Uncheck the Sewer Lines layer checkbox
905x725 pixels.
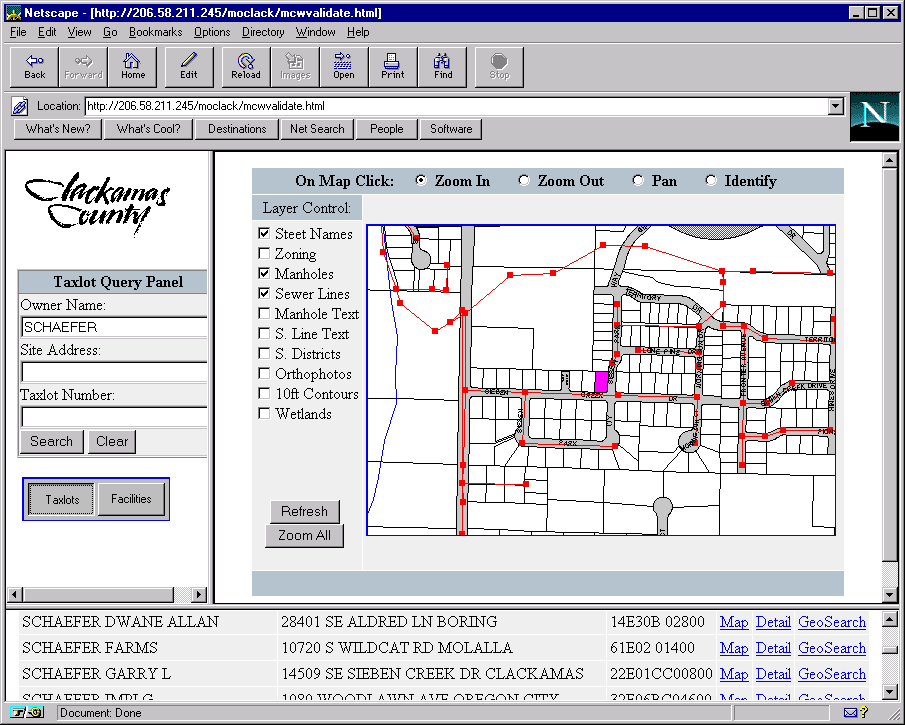point(264,294)
